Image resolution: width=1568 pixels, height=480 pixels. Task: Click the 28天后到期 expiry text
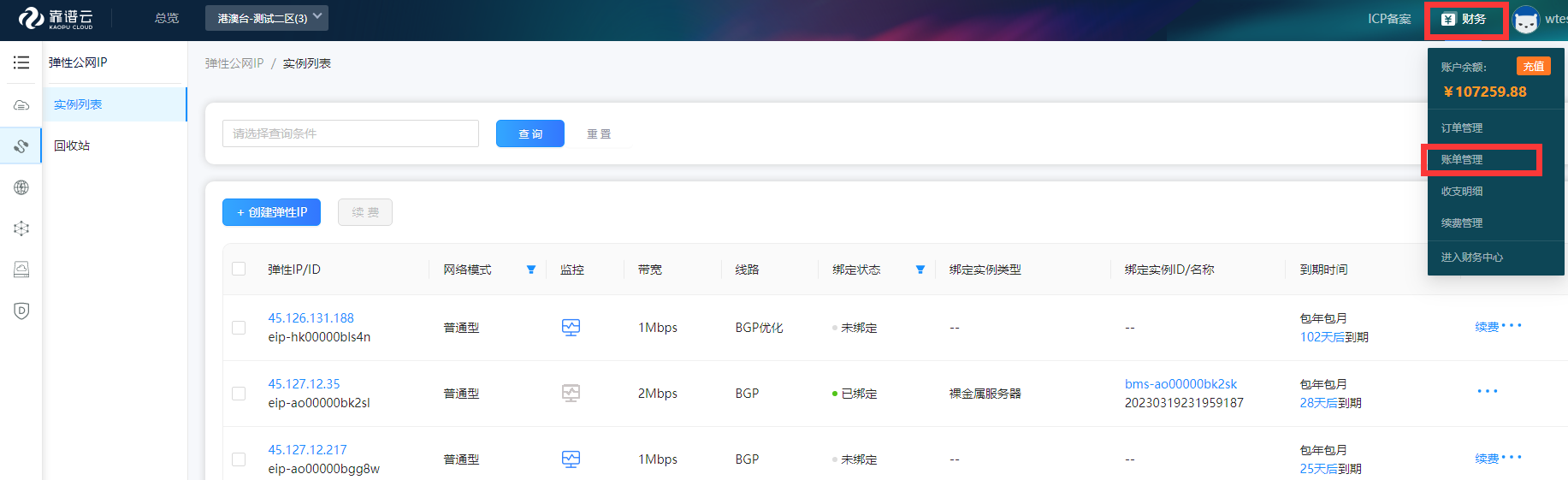click(x=1331, y=403)
